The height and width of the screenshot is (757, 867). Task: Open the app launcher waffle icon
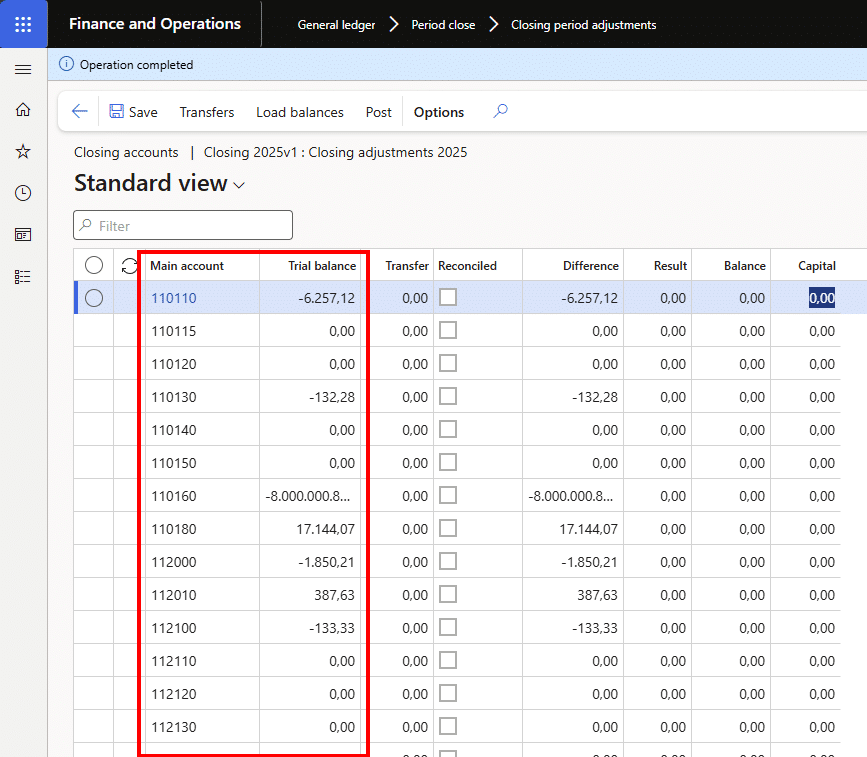(23, 24)
